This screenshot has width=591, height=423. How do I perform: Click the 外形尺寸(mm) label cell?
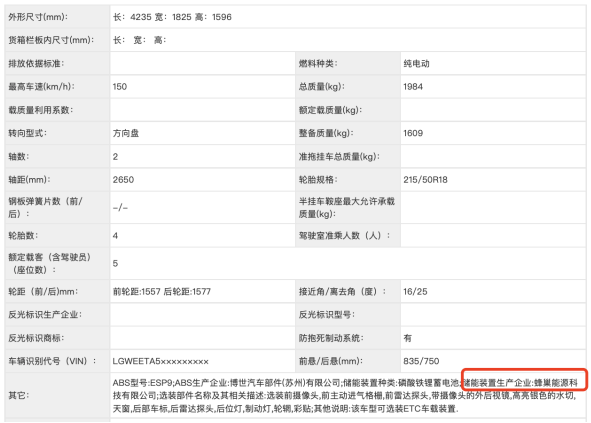point(57,17)
